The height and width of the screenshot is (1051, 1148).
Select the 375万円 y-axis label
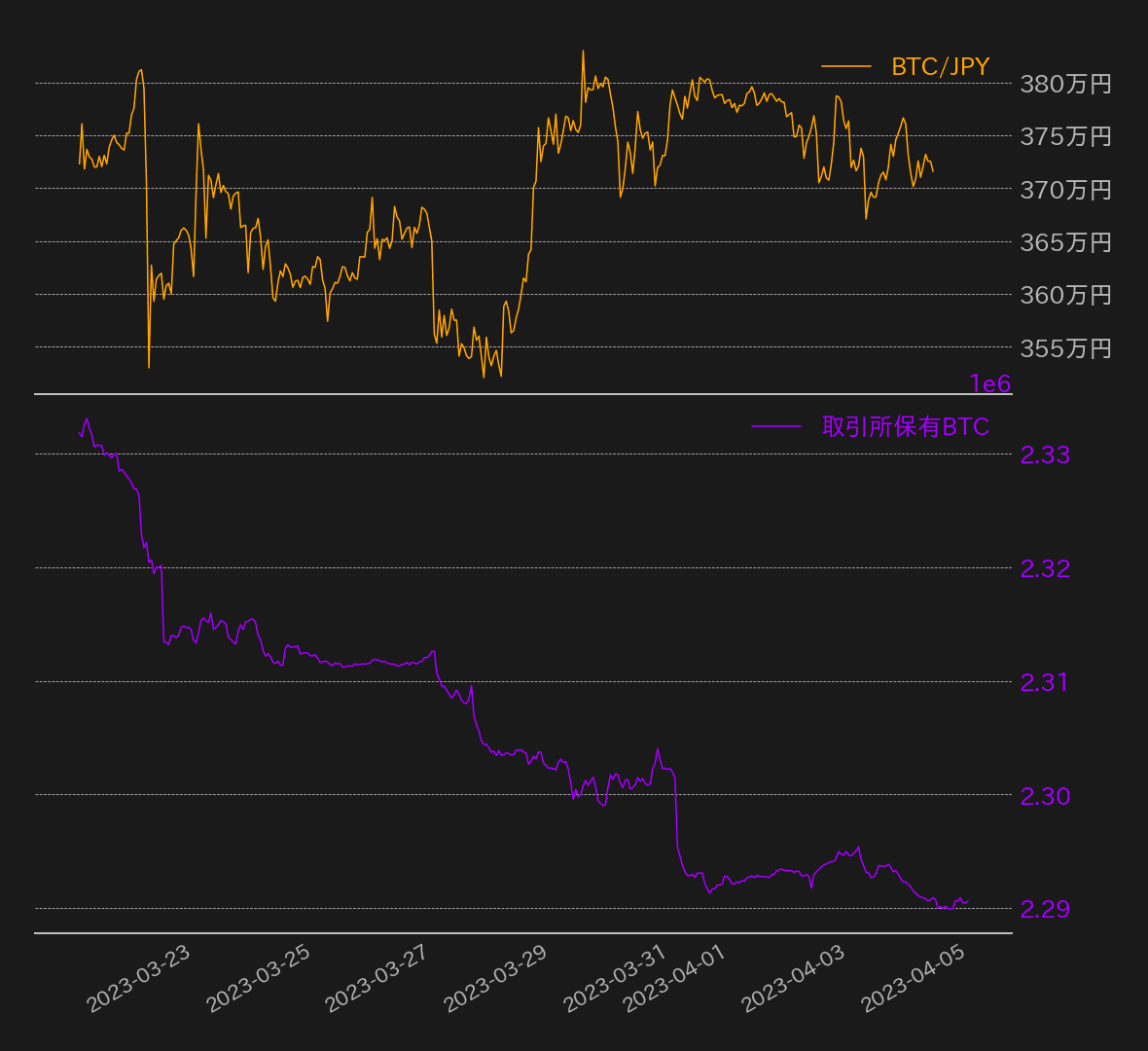tap(1065, 136)
